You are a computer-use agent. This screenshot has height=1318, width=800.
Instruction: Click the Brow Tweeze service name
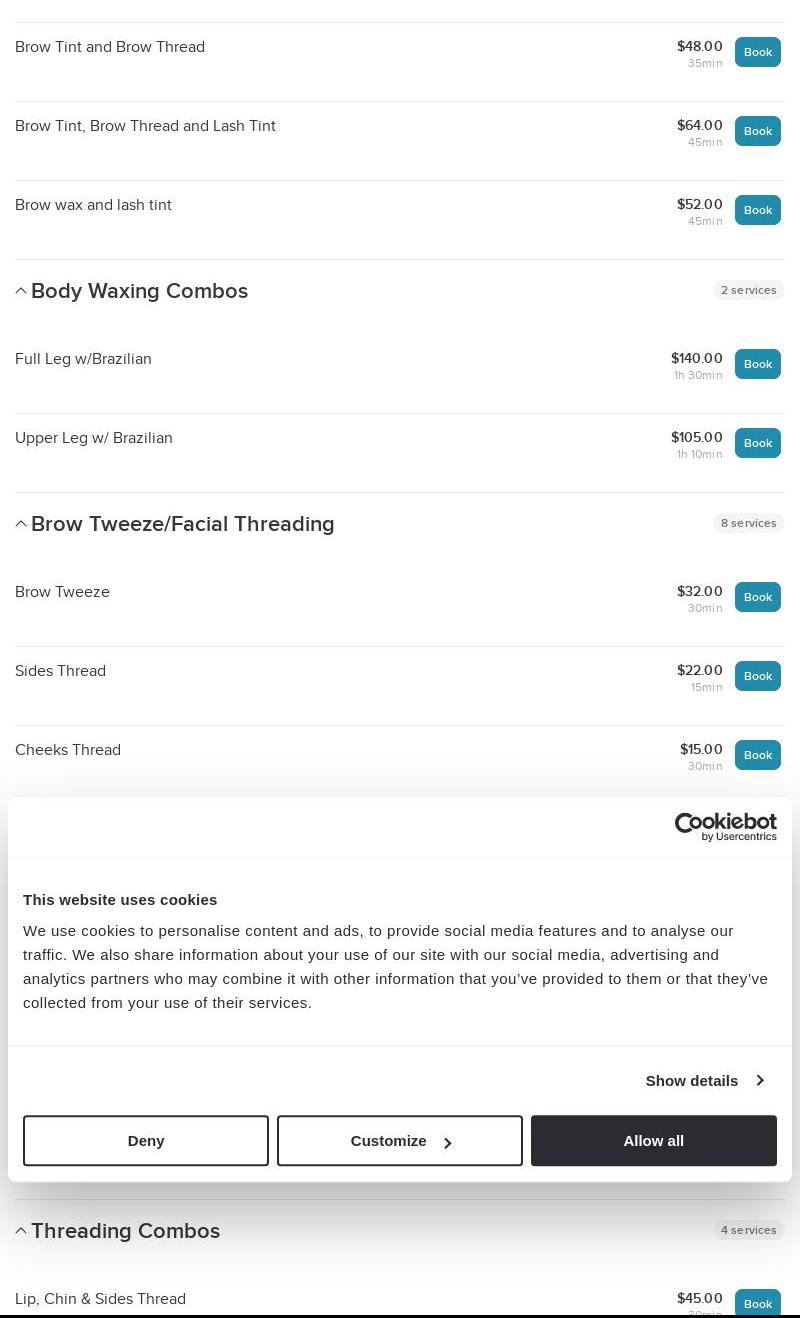[x=62, y=592]
